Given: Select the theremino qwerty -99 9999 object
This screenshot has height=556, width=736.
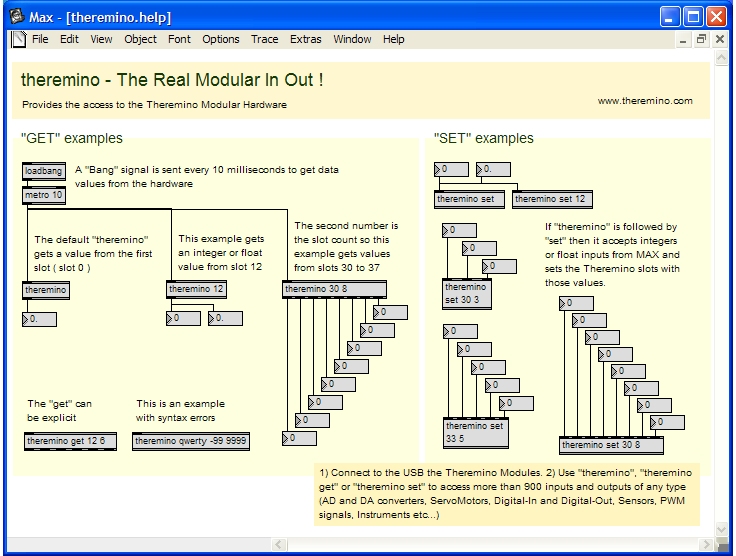Looking at the screenshot, I should pyautogui.click(x=191, y=441).
